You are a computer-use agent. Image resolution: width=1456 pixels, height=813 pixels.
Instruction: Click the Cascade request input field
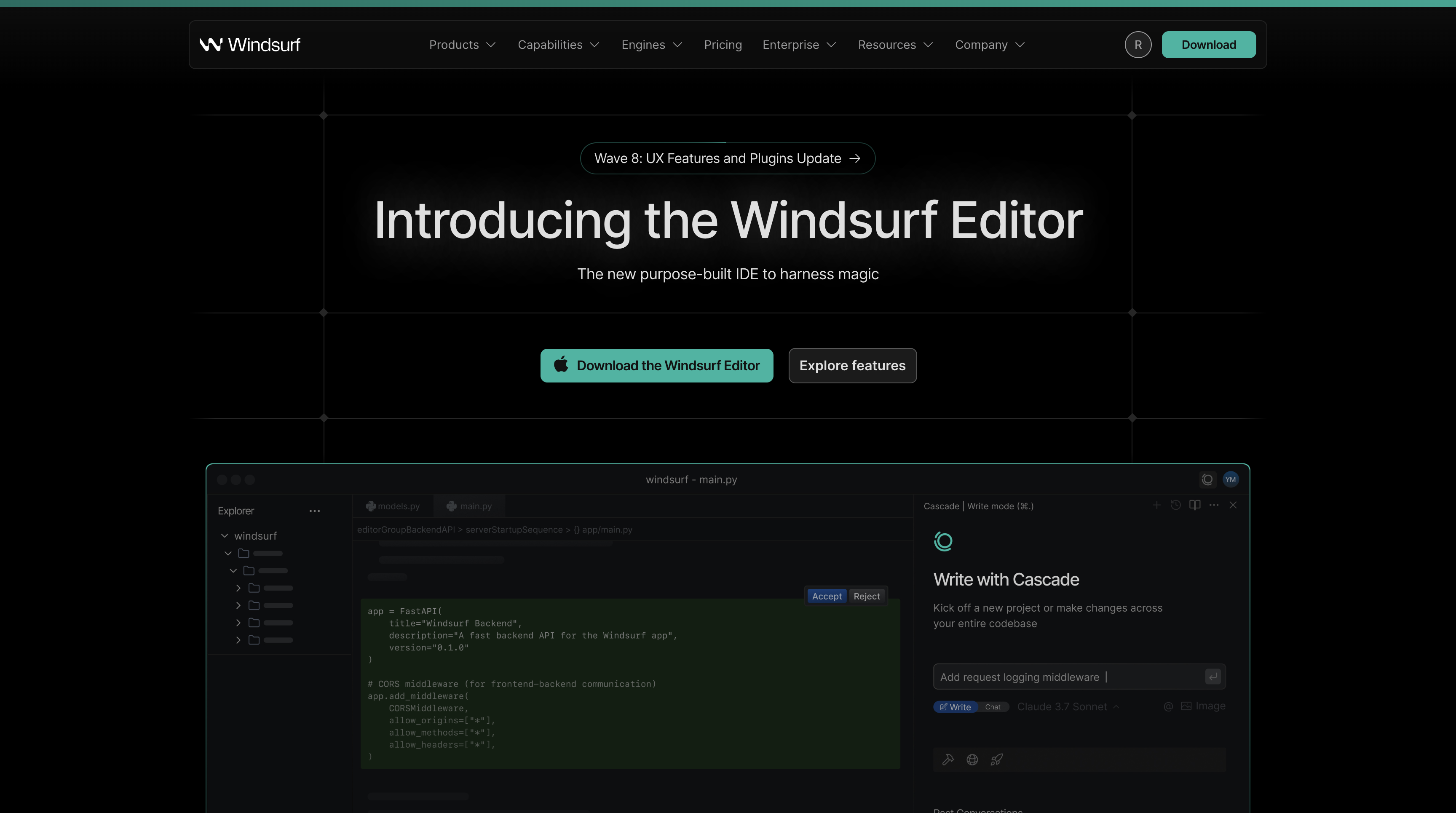[1079, 676]
